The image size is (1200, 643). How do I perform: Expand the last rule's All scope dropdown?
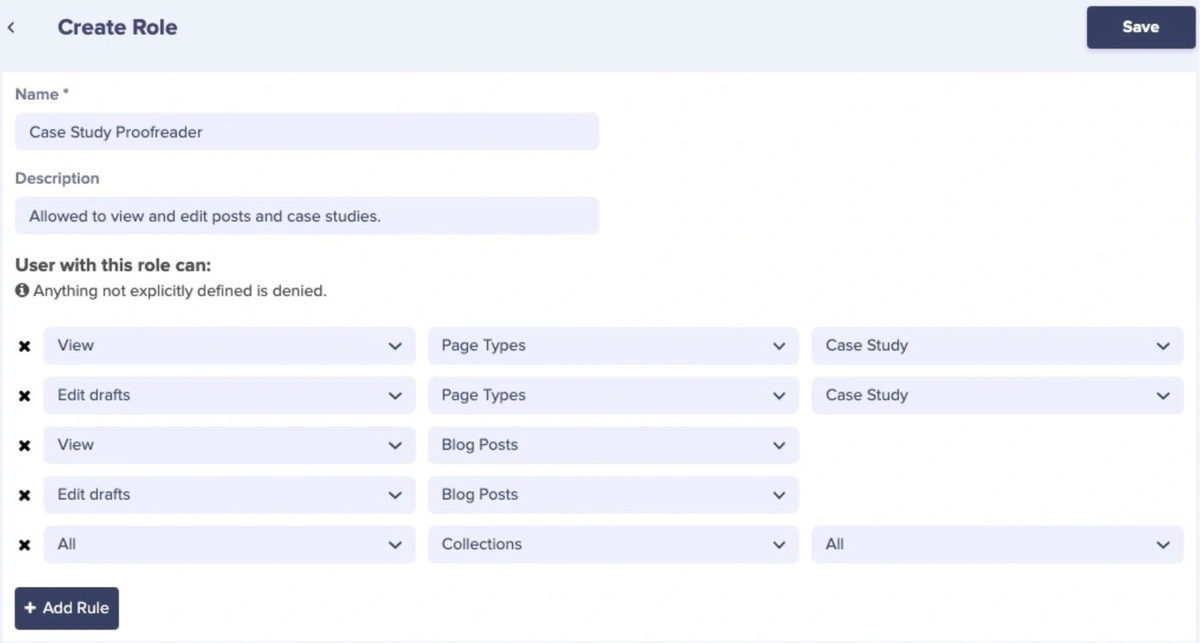pyautogui.click(x=997, y=544)
